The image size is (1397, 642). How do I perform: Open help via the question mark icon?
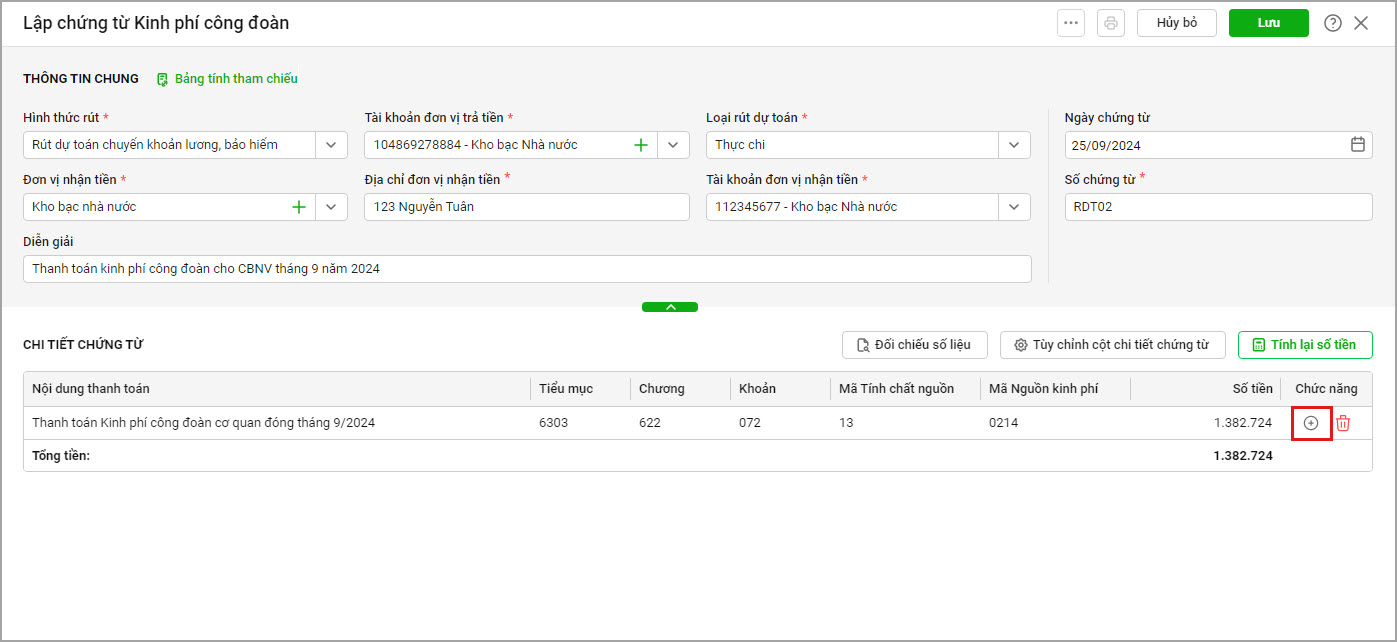coord(1332,23)
